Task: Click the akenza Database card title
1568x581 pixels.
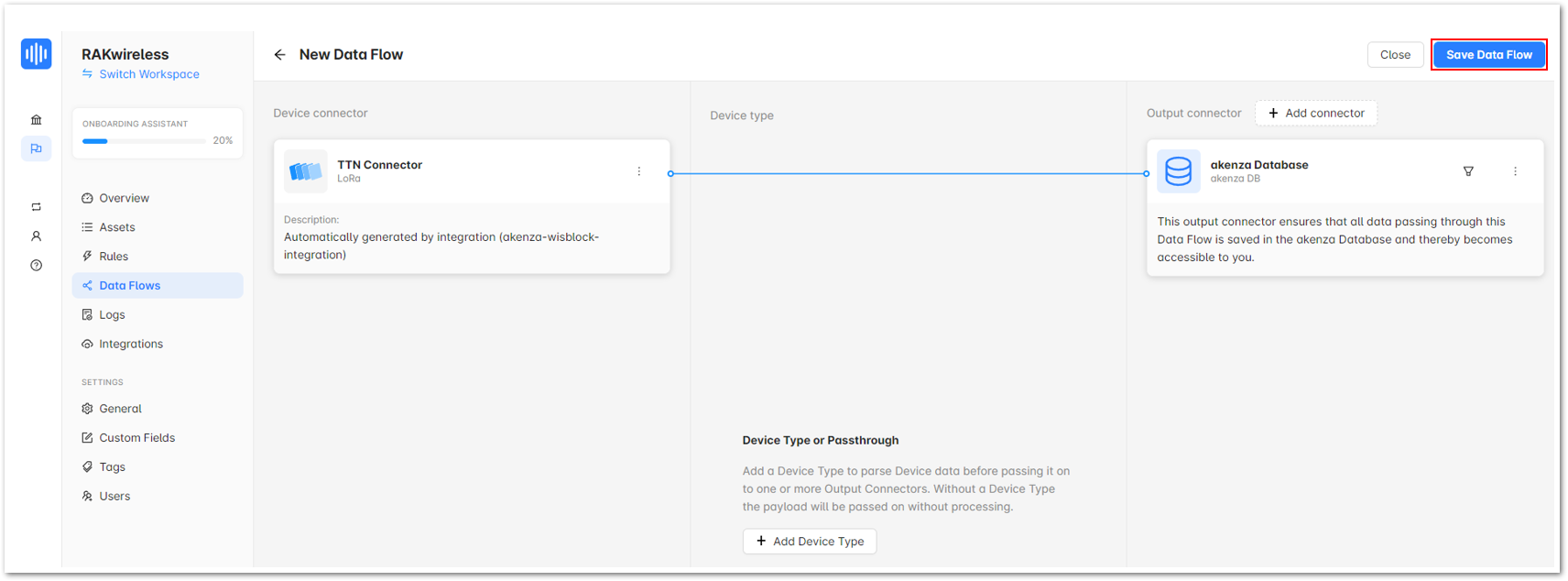Action: click(x=1259, y=165)
